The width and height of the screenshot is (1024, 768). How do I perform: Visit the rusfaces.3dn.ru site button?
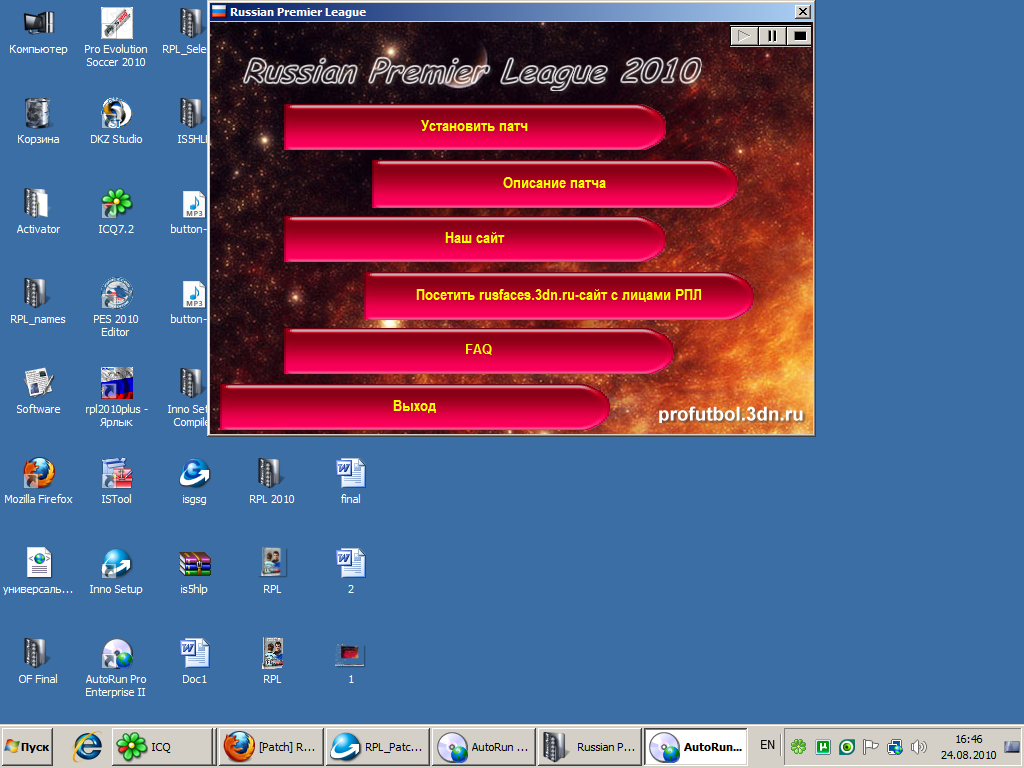click(558, 295)
